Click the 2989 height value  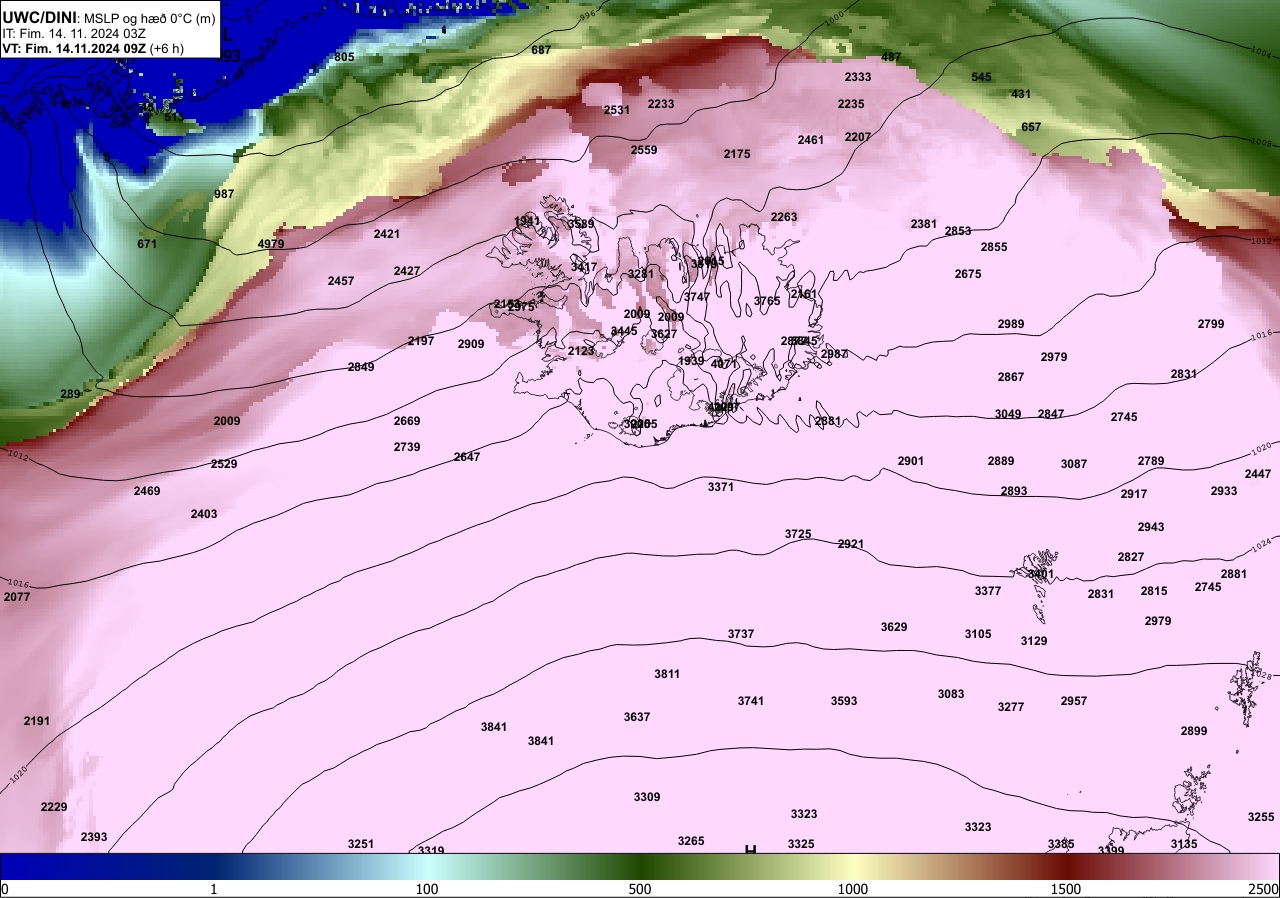1011,324
